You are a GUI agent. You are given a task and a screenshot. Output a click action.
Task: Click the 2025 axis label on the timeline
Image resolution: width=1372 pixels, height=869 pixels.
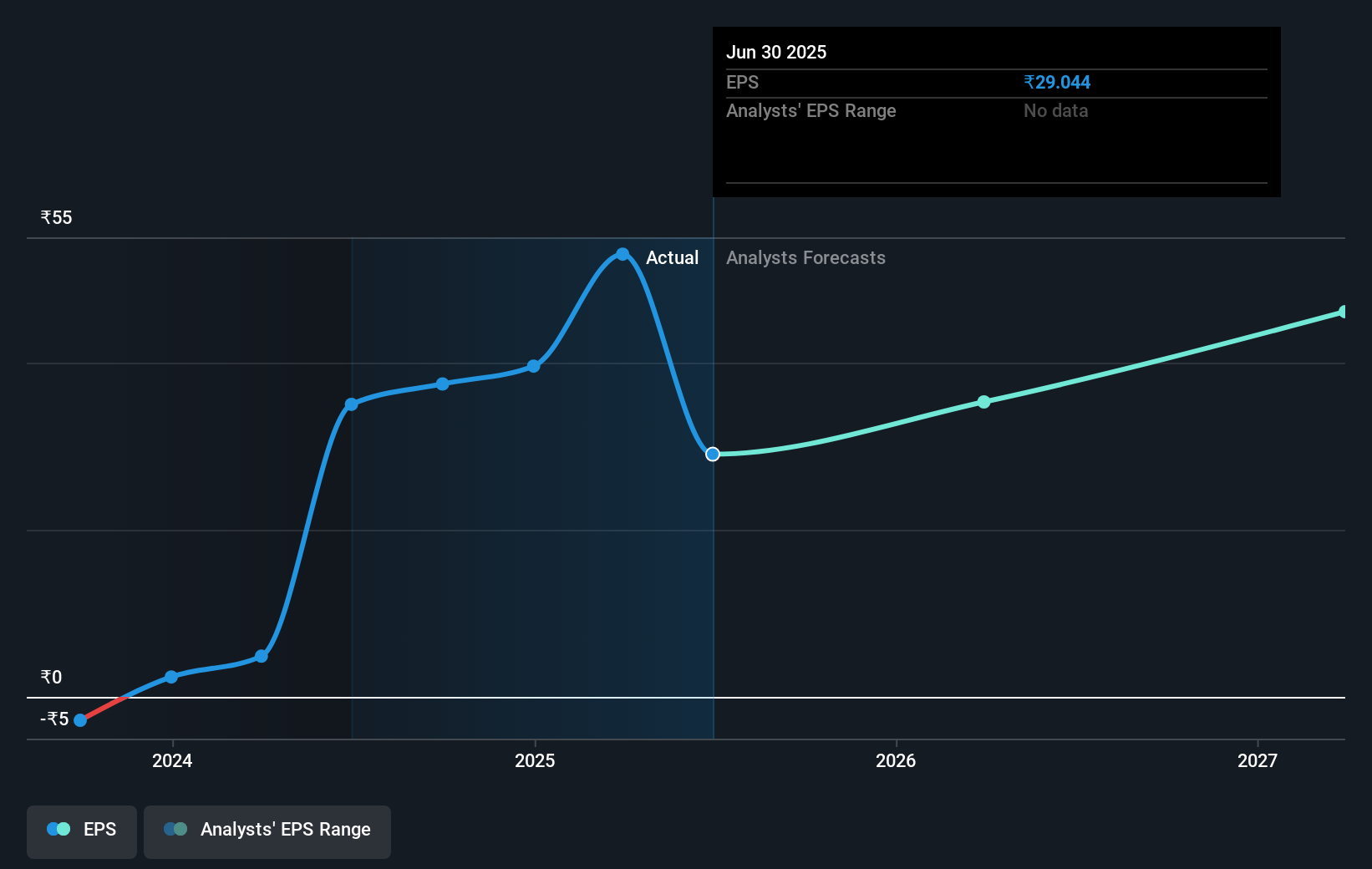(535, 761)
